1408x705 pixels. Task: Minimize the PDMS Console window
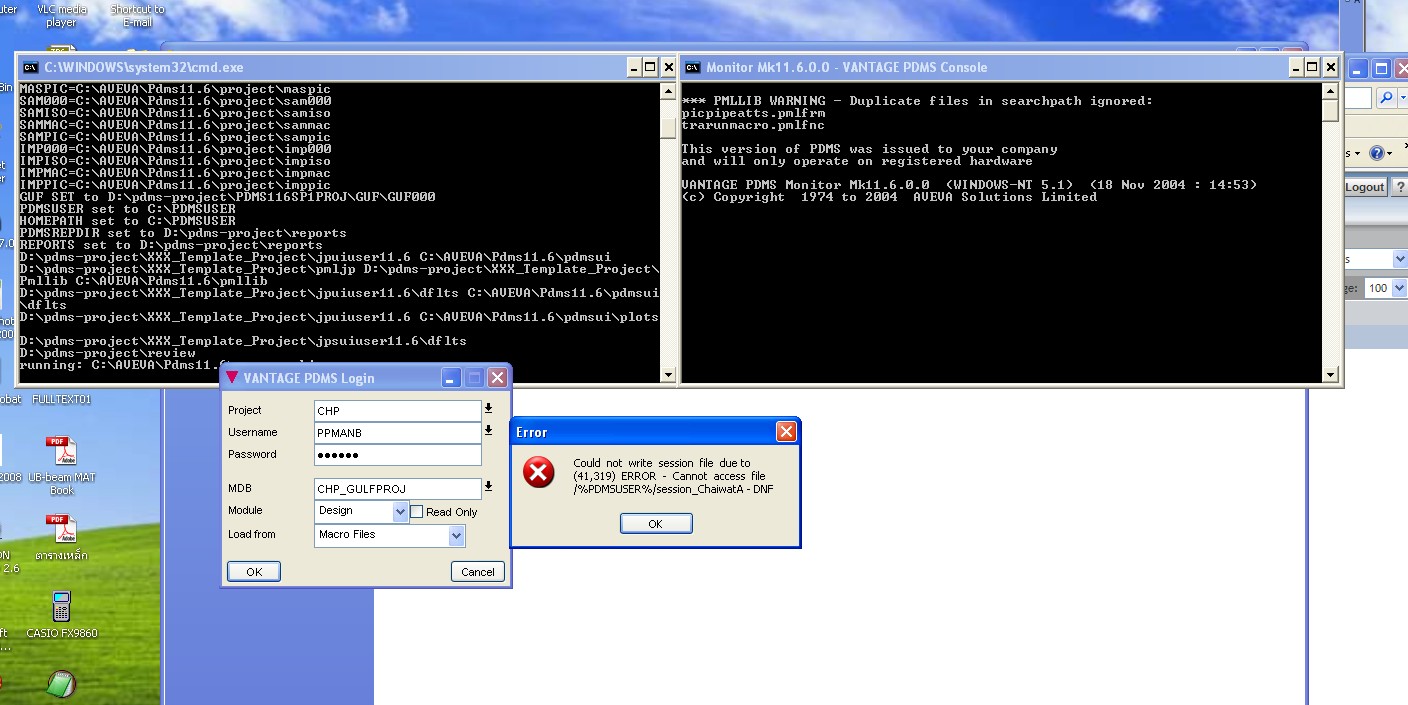[1296, 67]
